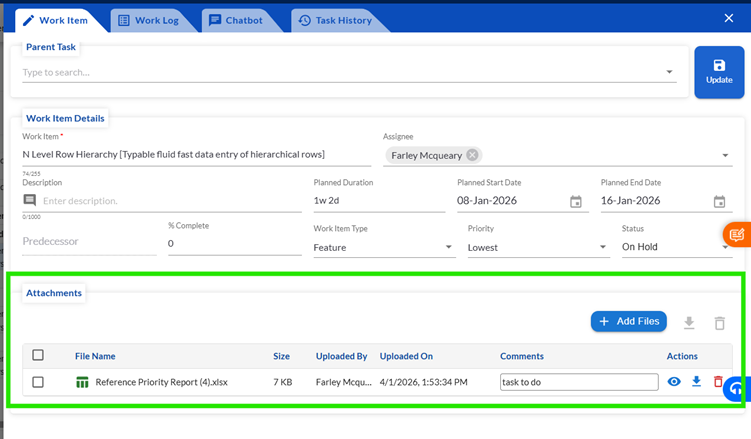This screenshot has height=439, width=751.
Task: Check the Reference Priority Report row checkbox
Action: coord(38,382)
